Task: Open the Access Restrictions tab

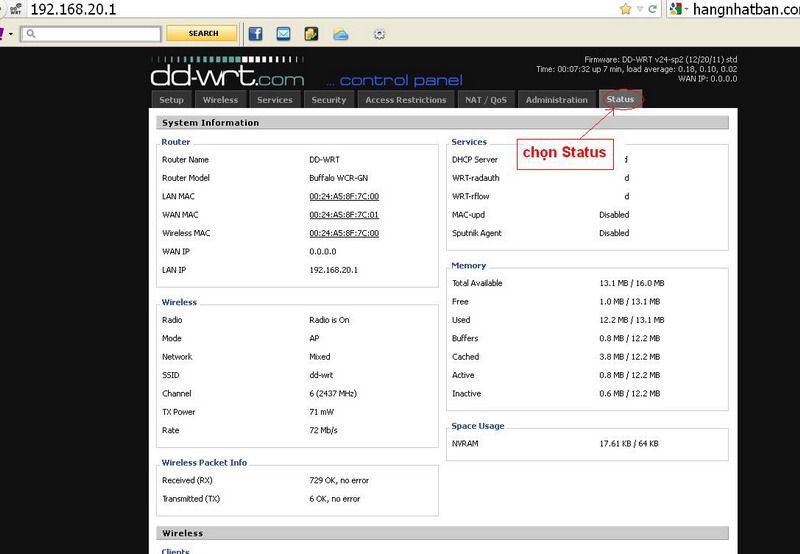Action: click(406, 99)
